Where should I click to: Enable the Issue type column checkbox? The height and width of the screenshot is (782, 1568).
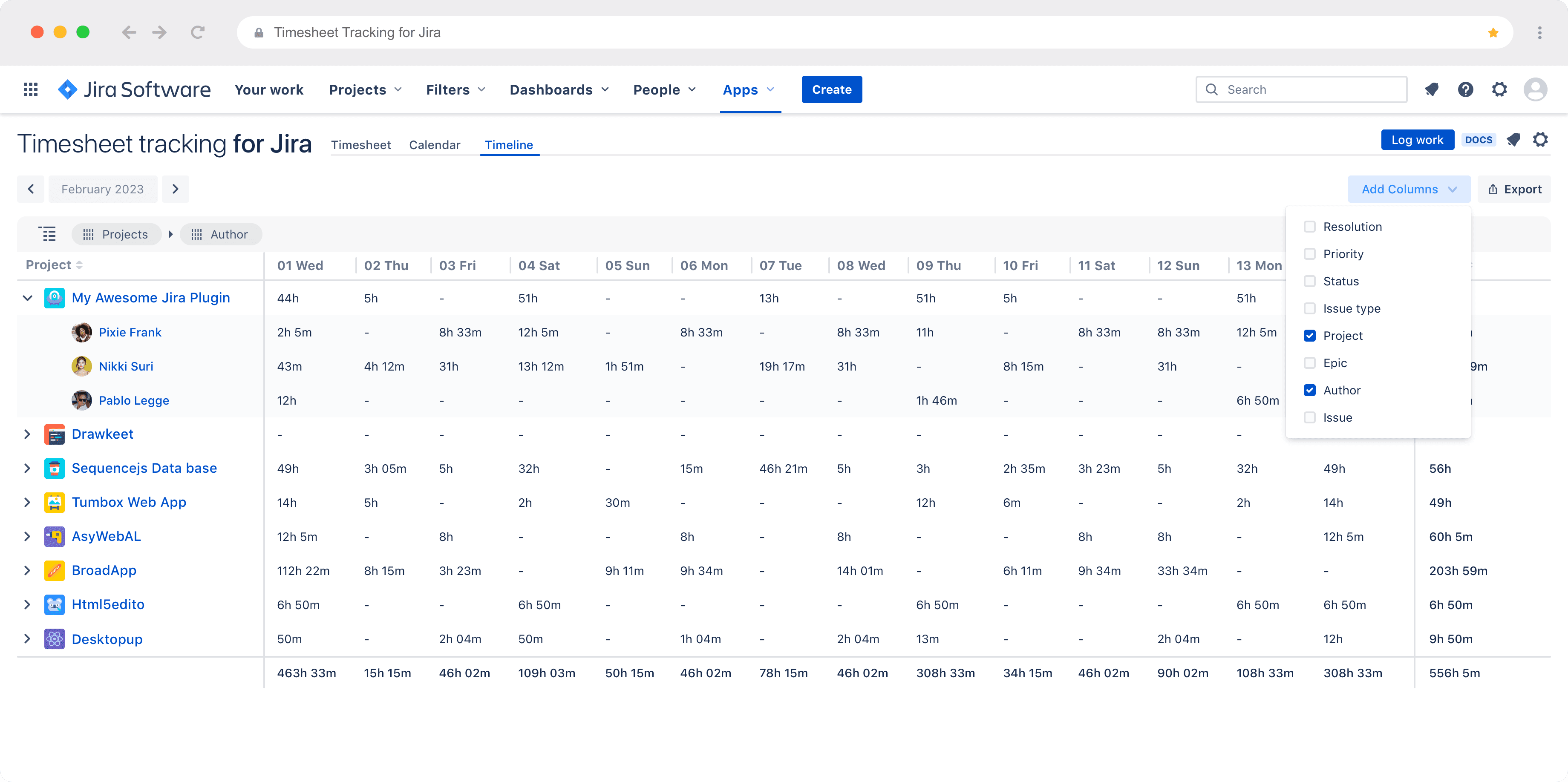[1309, 308]
